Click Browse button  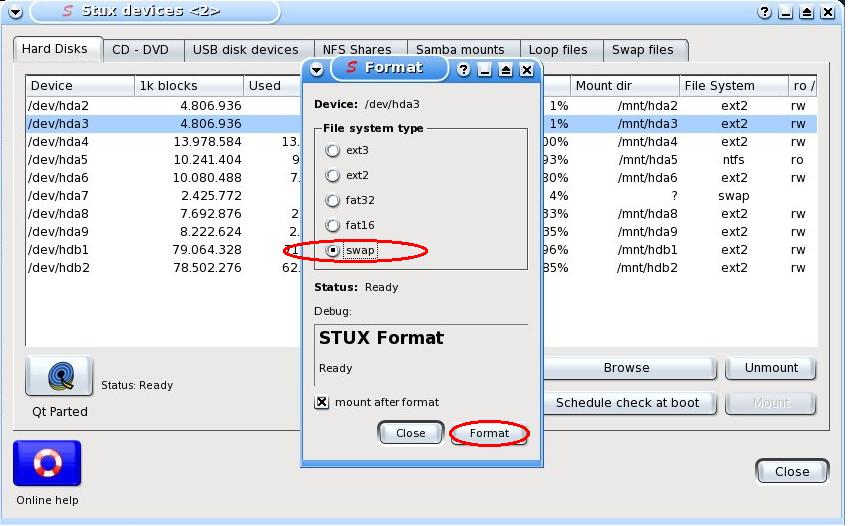tap(627, 368)
